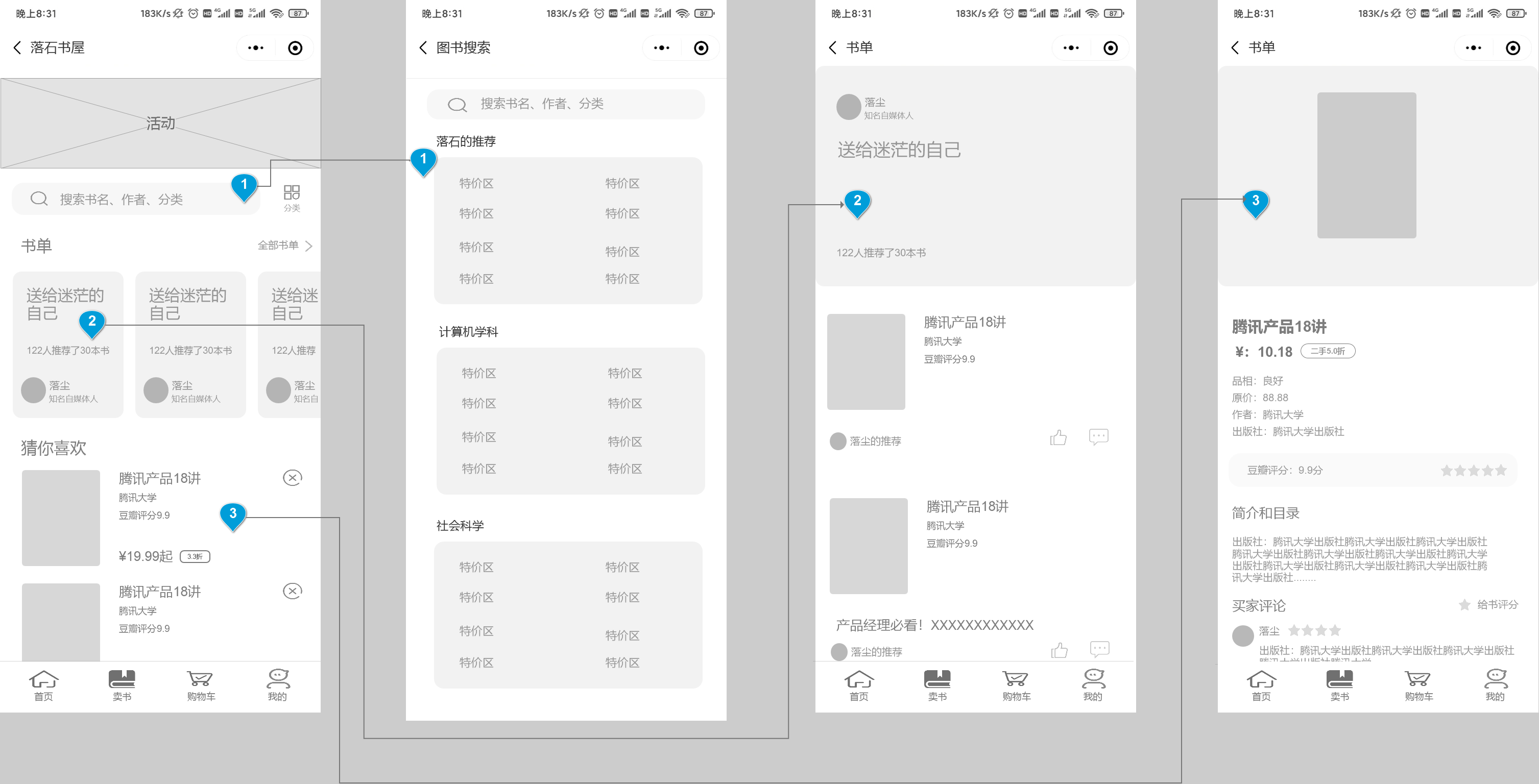Click 二手5.0折 discount tag
The width and height of the screenshot is (1539, 784).
tap(1328, 351)
